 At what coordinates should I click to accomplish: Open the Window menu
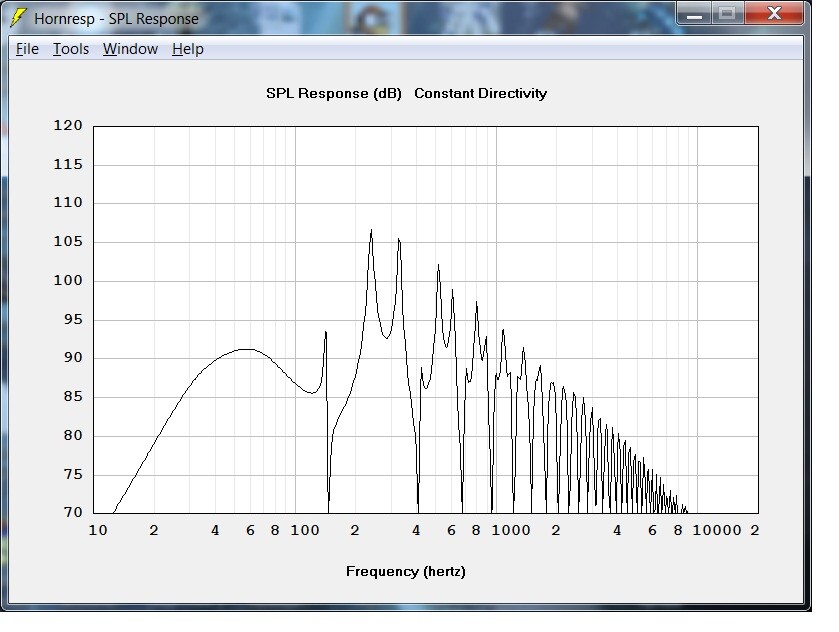[130, 49]
